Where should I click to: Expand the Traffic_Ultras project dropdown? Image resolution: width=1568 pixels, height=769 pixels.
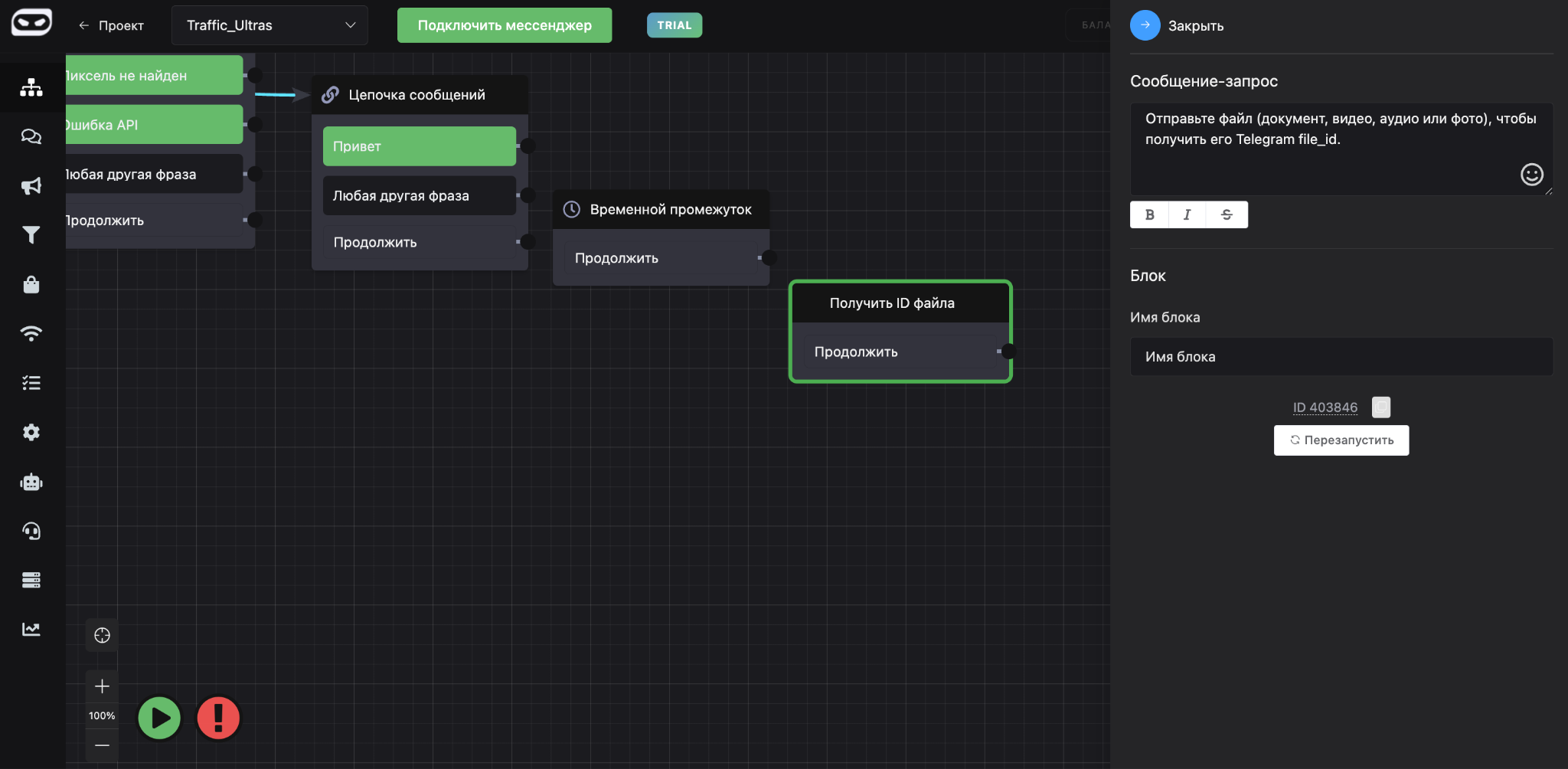(x=269, y=25)
